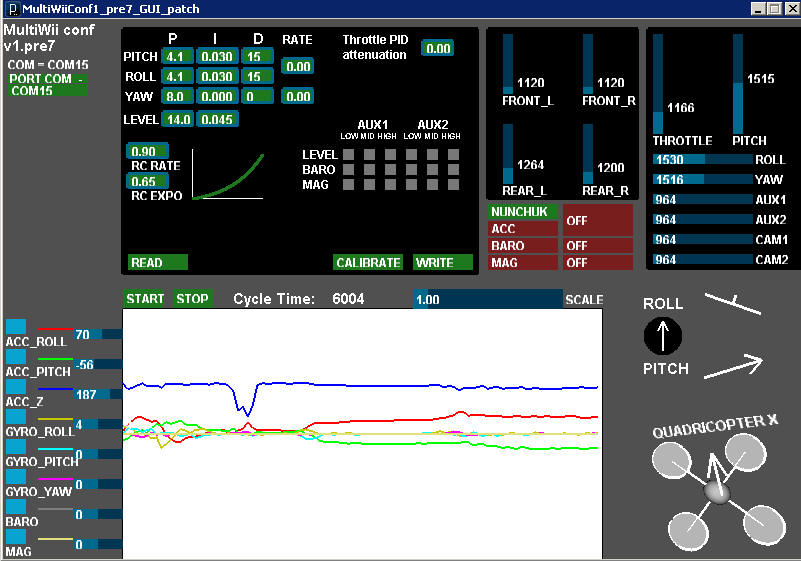Screen dimensions: 801x561
Task: Click the YAW RATE value box
Action: [297, 96]
